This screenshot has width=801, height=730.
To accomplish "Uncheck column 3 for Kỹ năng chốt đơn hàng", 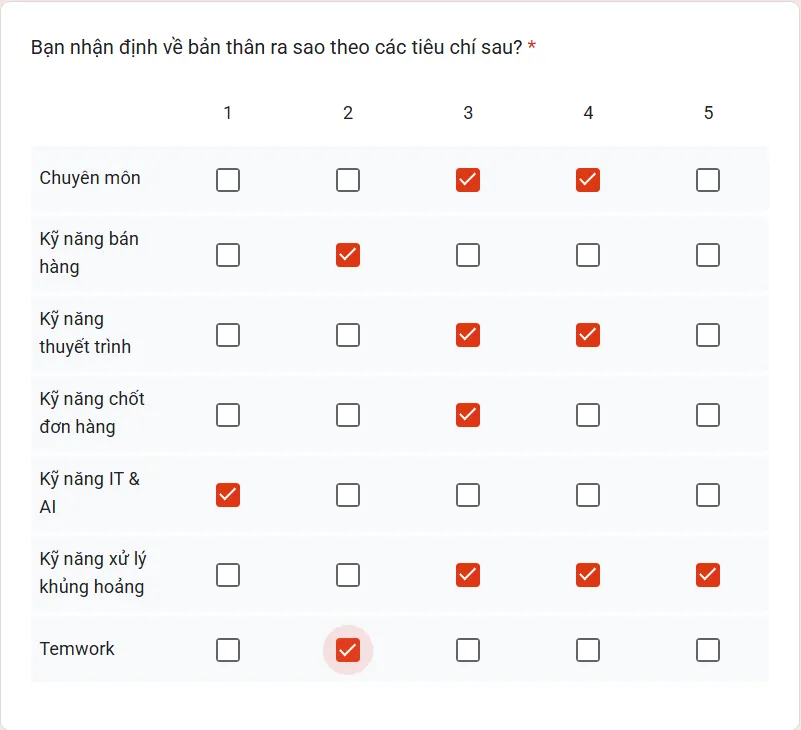I will 468,415.
